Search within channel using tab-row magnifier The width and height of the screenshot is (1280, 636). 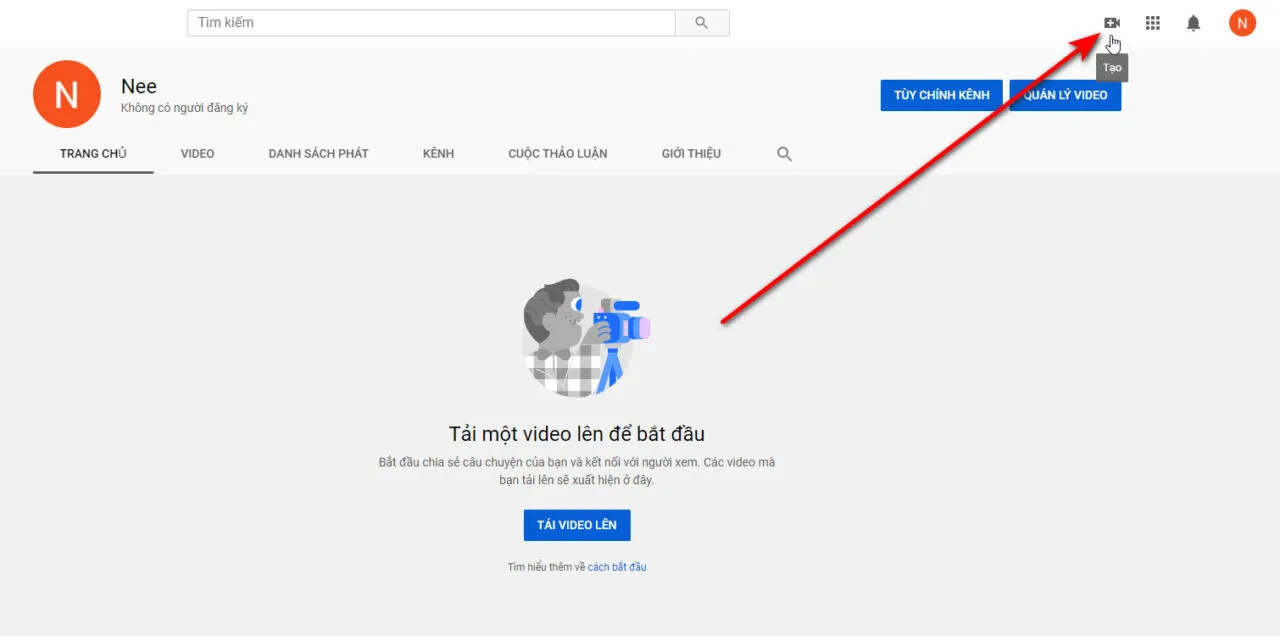click(784, 154)
